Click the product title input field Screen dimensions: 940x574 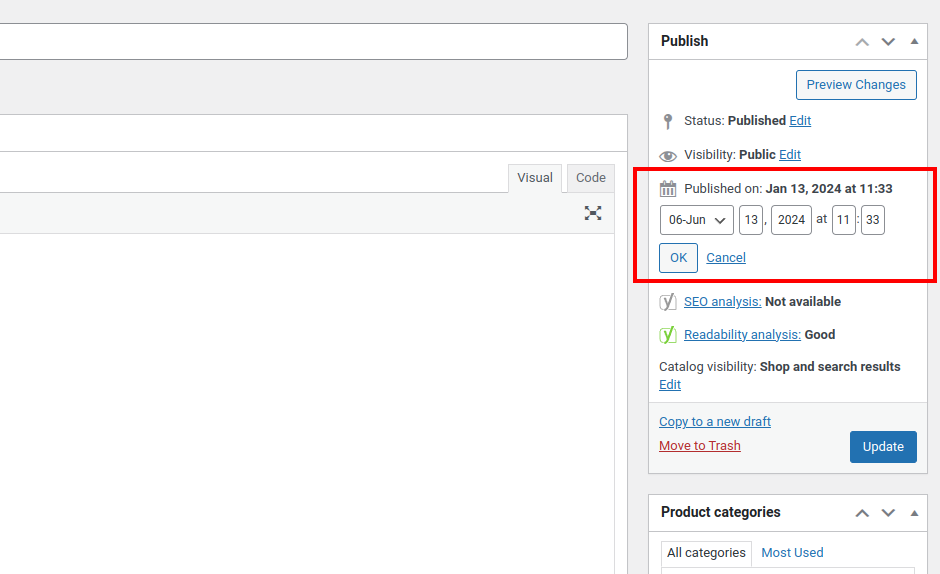click(314, 41)
